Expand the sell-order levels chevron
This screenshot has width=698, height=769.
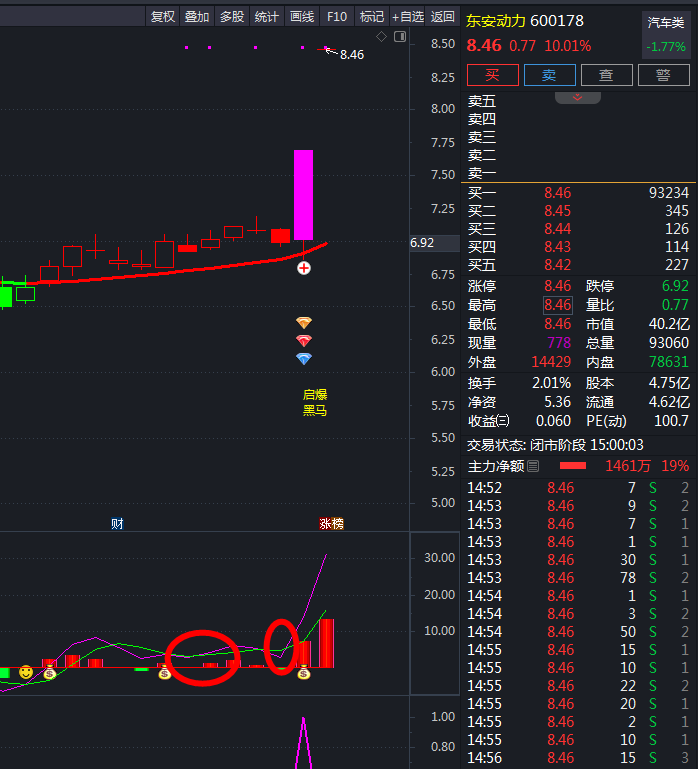point(577,98)
